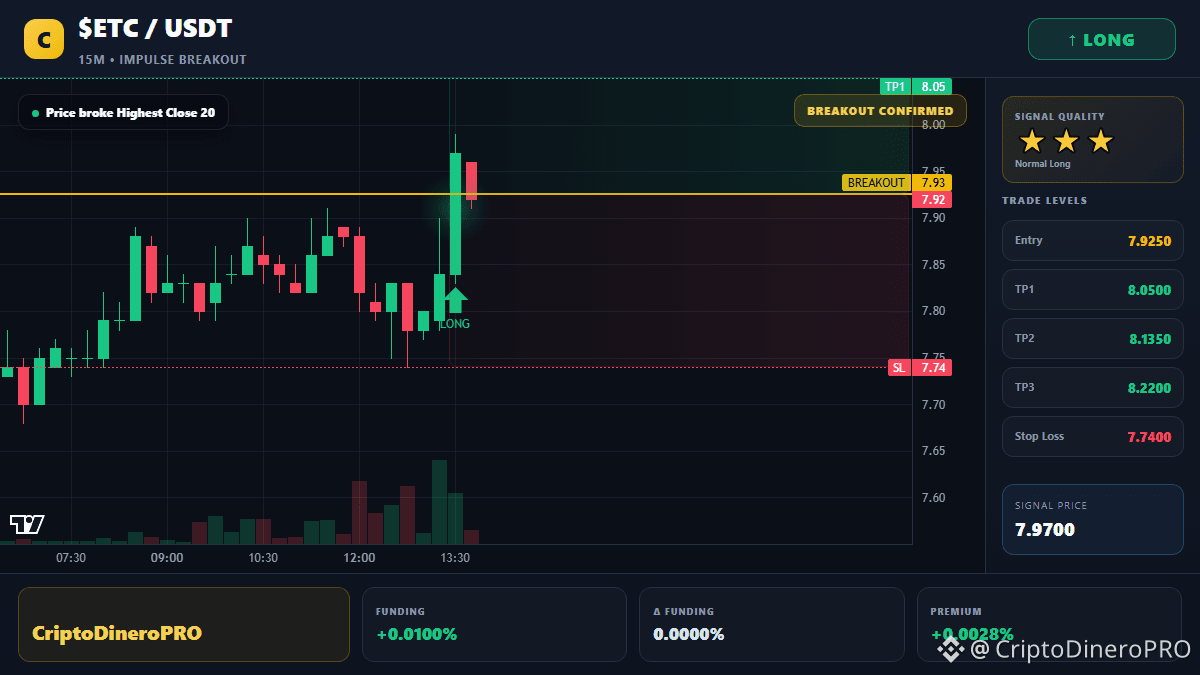Viewport: 1200px width, 675px height.
Task: Click the 09:00 time axis label
Action: pos(167,558)
